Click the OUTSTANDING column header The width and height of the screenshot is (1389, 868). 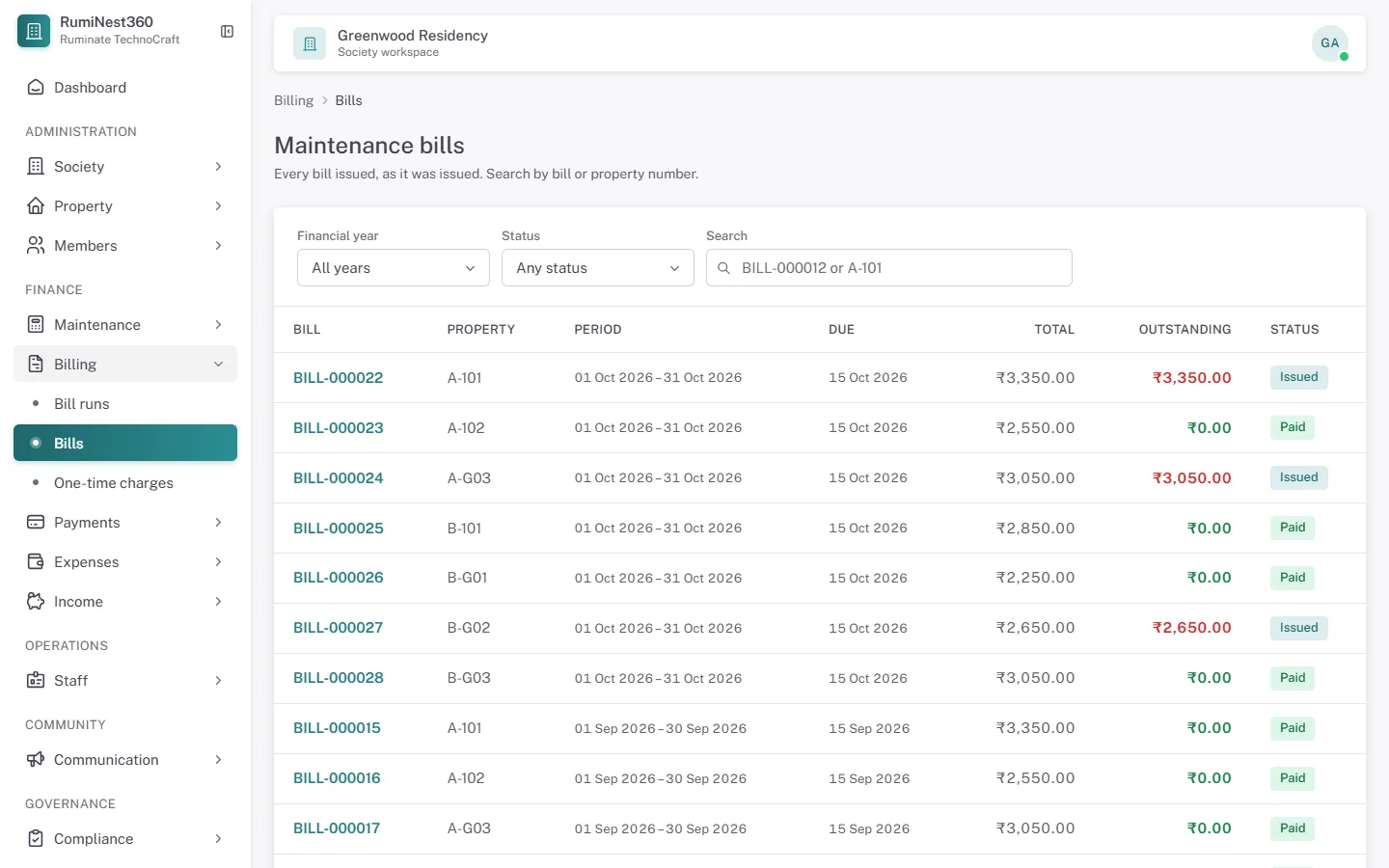pos(1185,330)
